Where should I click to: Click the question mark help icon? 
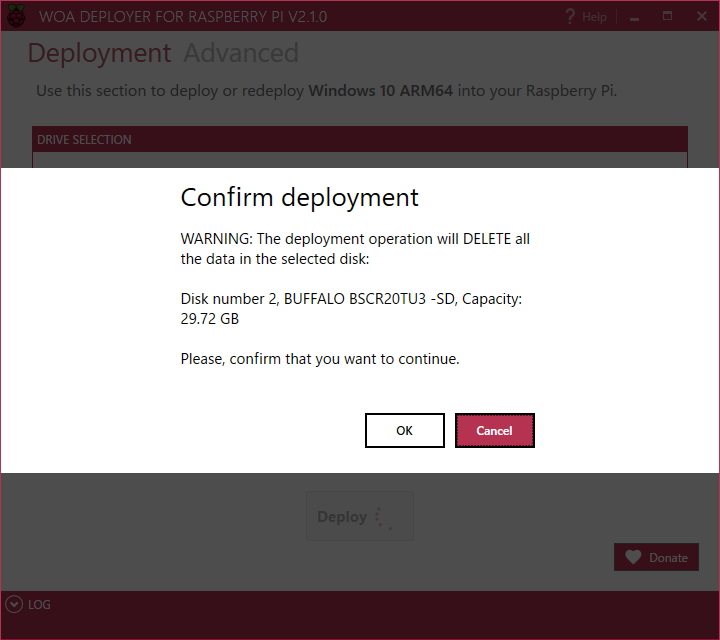[570, 17]
